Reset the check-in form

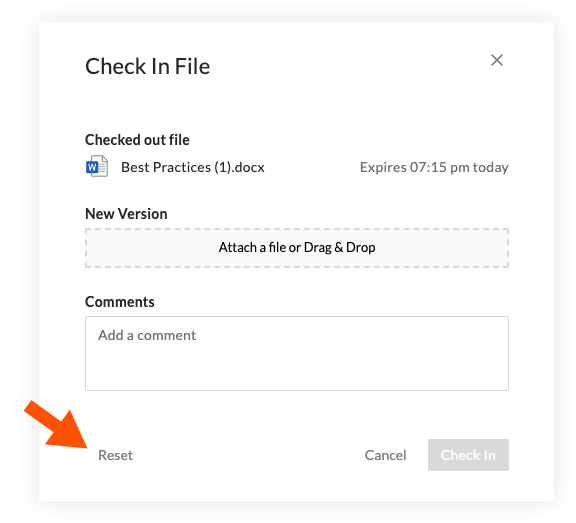tap(115, 455)
